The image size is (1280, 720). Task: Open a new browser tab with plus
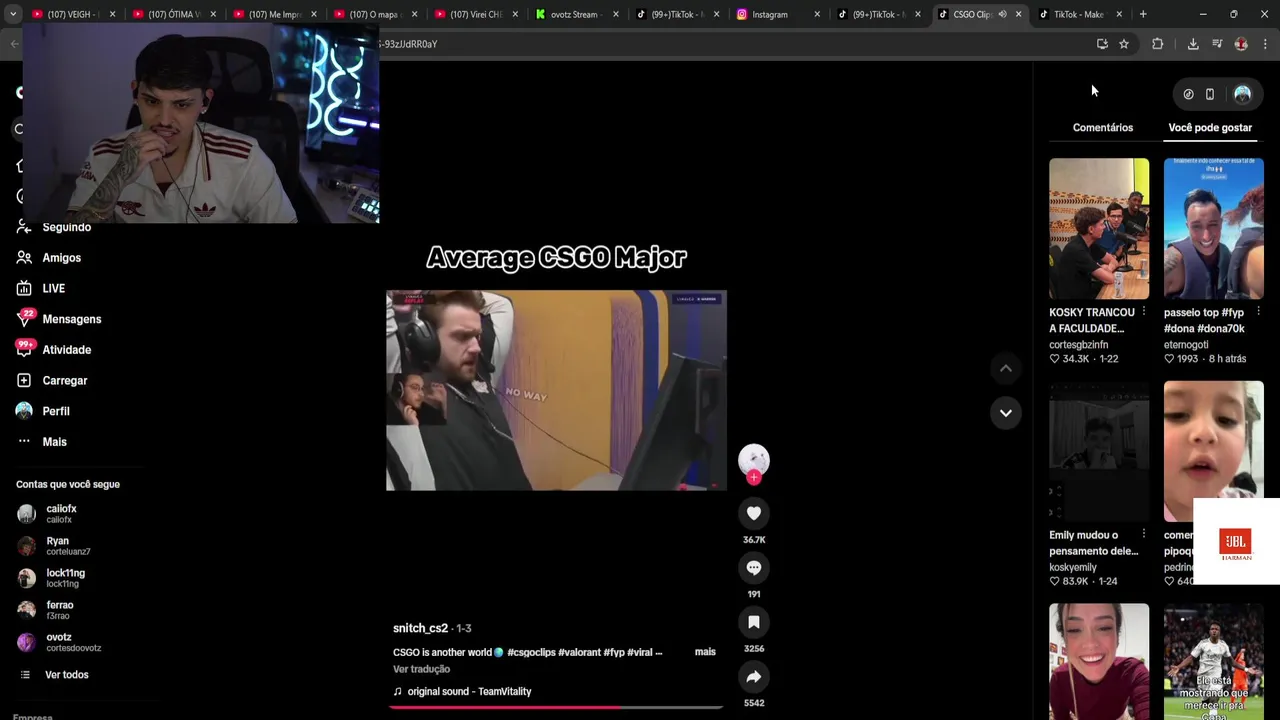pyautogui.click(x=1143, y=14)
